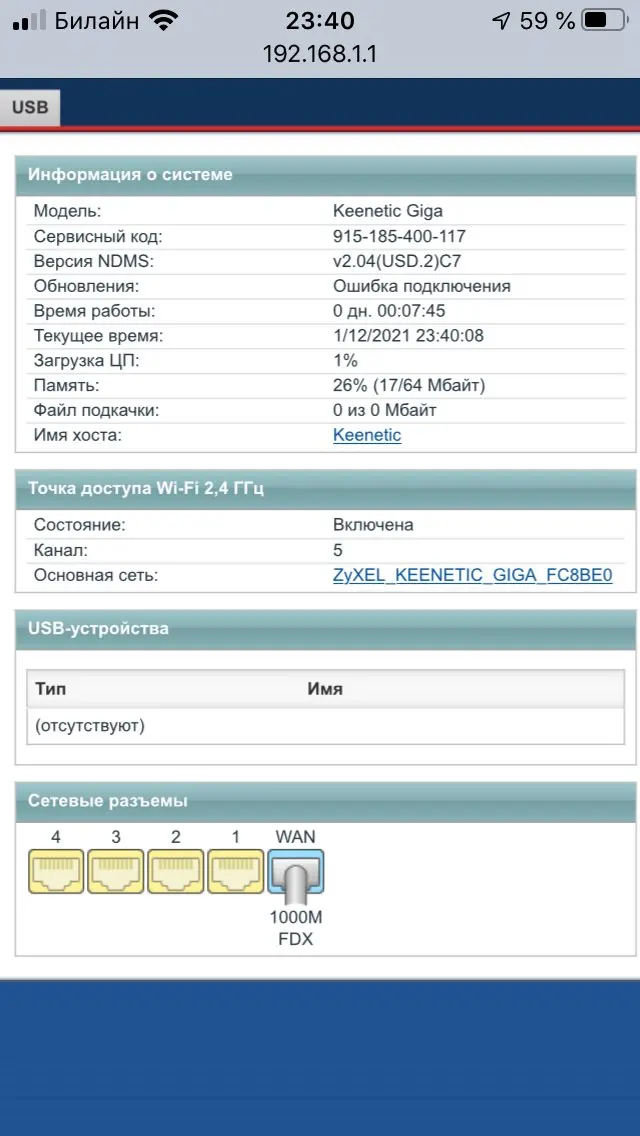The image size is (640, 1136).
Task: Select the Текущее время: label
Action: click(99, 335)
